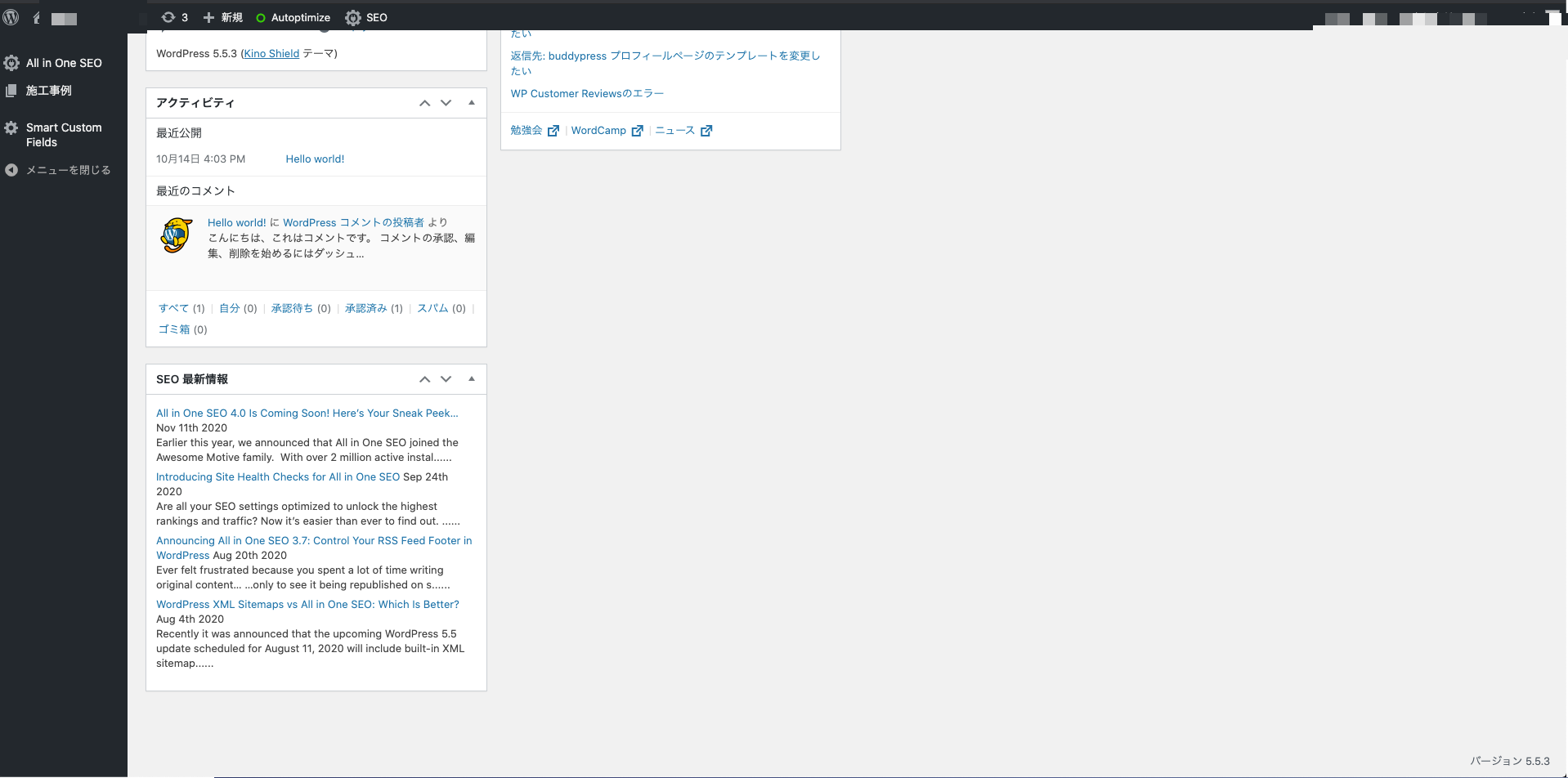Open the Kino Shield theme link
The width and height of the screenshot is (1568, 778).
click(x=271, y=54)
